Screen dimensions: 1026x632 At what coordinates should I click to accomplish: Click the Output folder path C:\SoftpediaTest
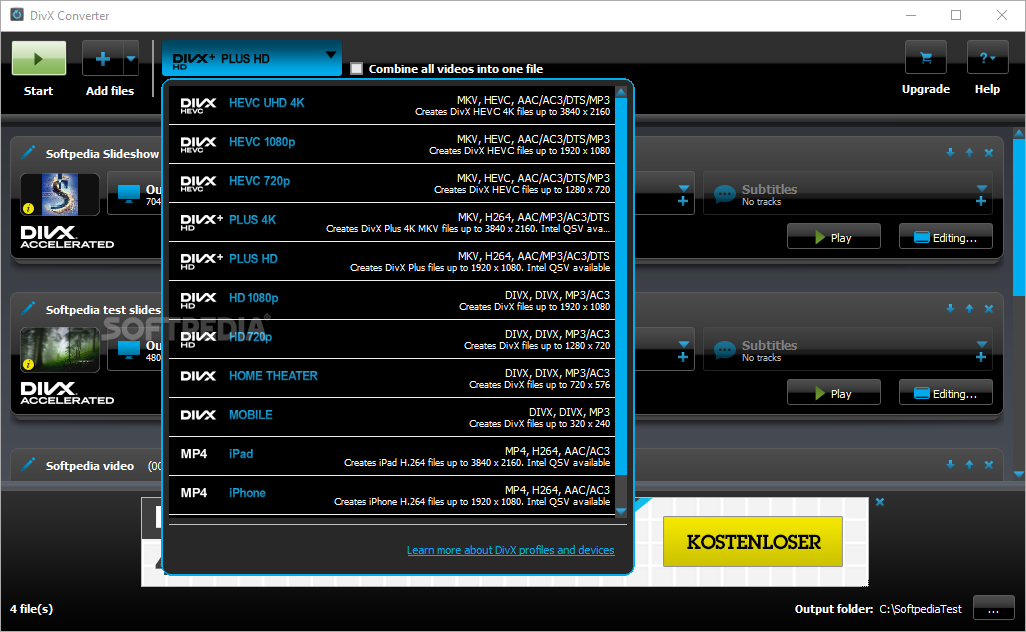click(x=920, y=609)
